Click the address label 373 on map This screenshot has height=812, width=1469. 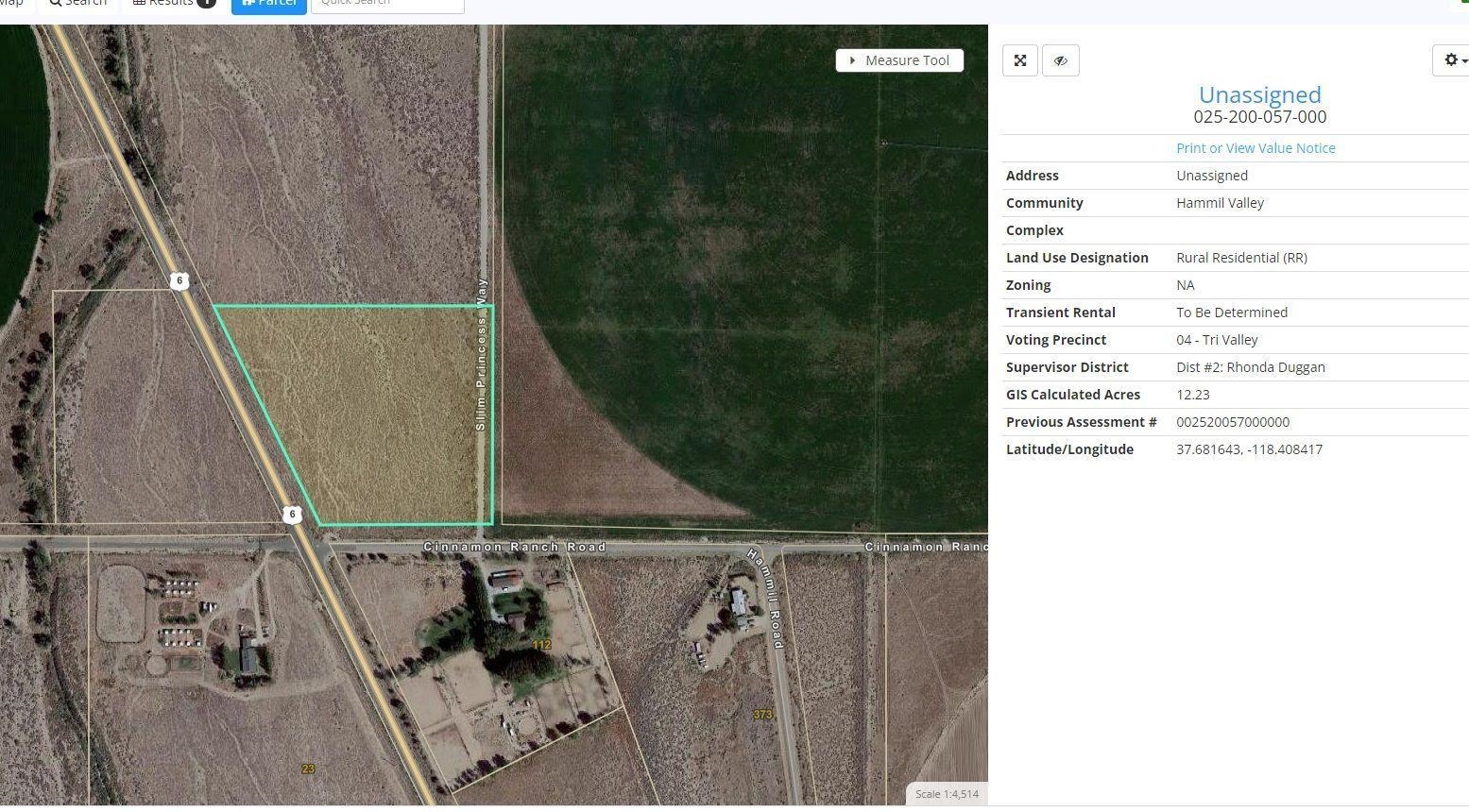[762, 715]
